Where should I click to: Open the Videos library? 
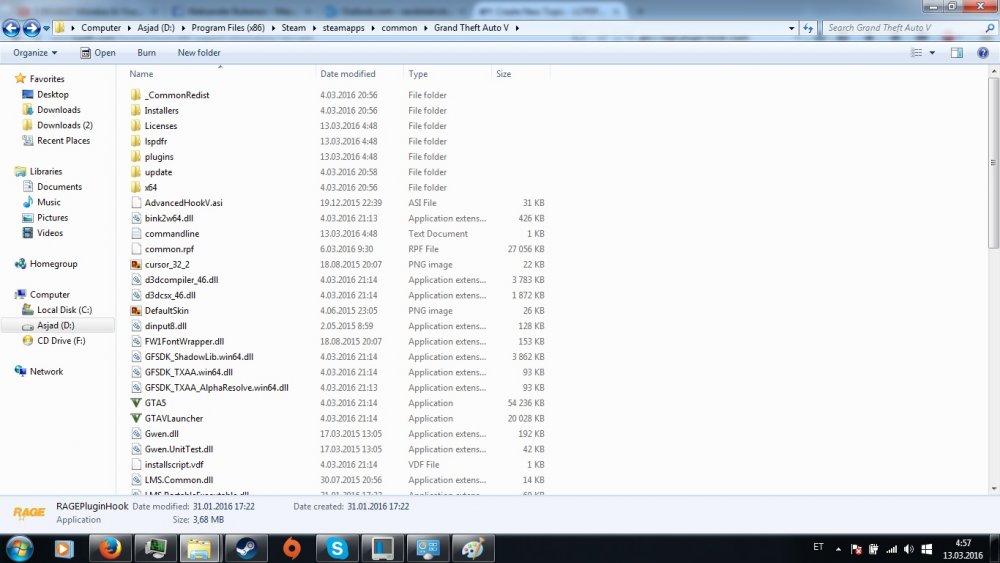click(50, 233)
